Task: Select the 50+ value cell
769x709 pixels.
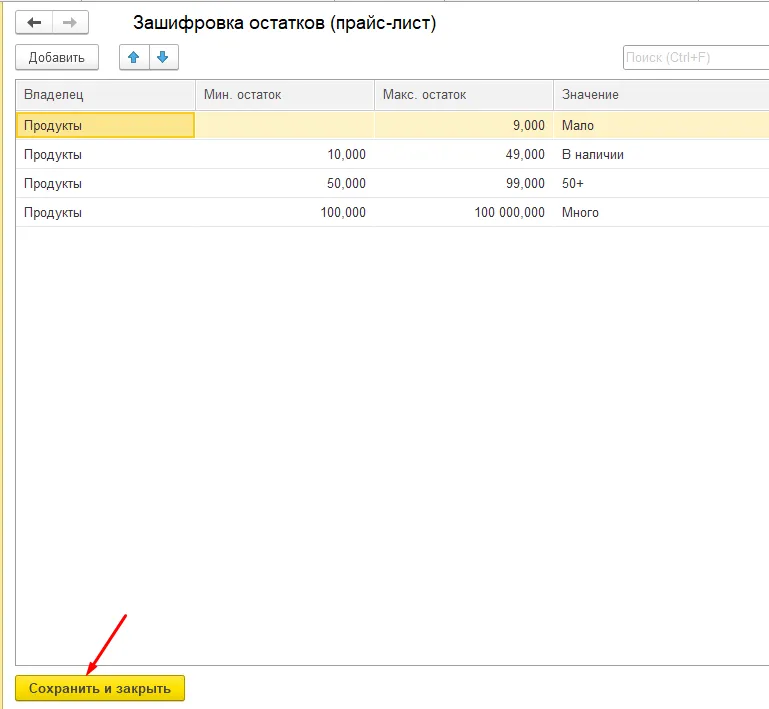Action: (x=661, y=183)
